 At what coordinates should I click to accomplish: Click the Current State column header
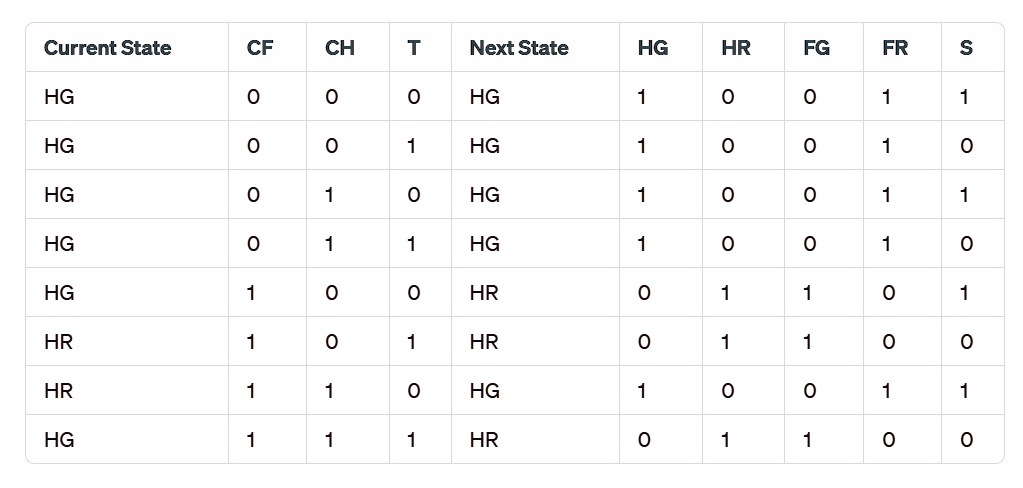107,48
